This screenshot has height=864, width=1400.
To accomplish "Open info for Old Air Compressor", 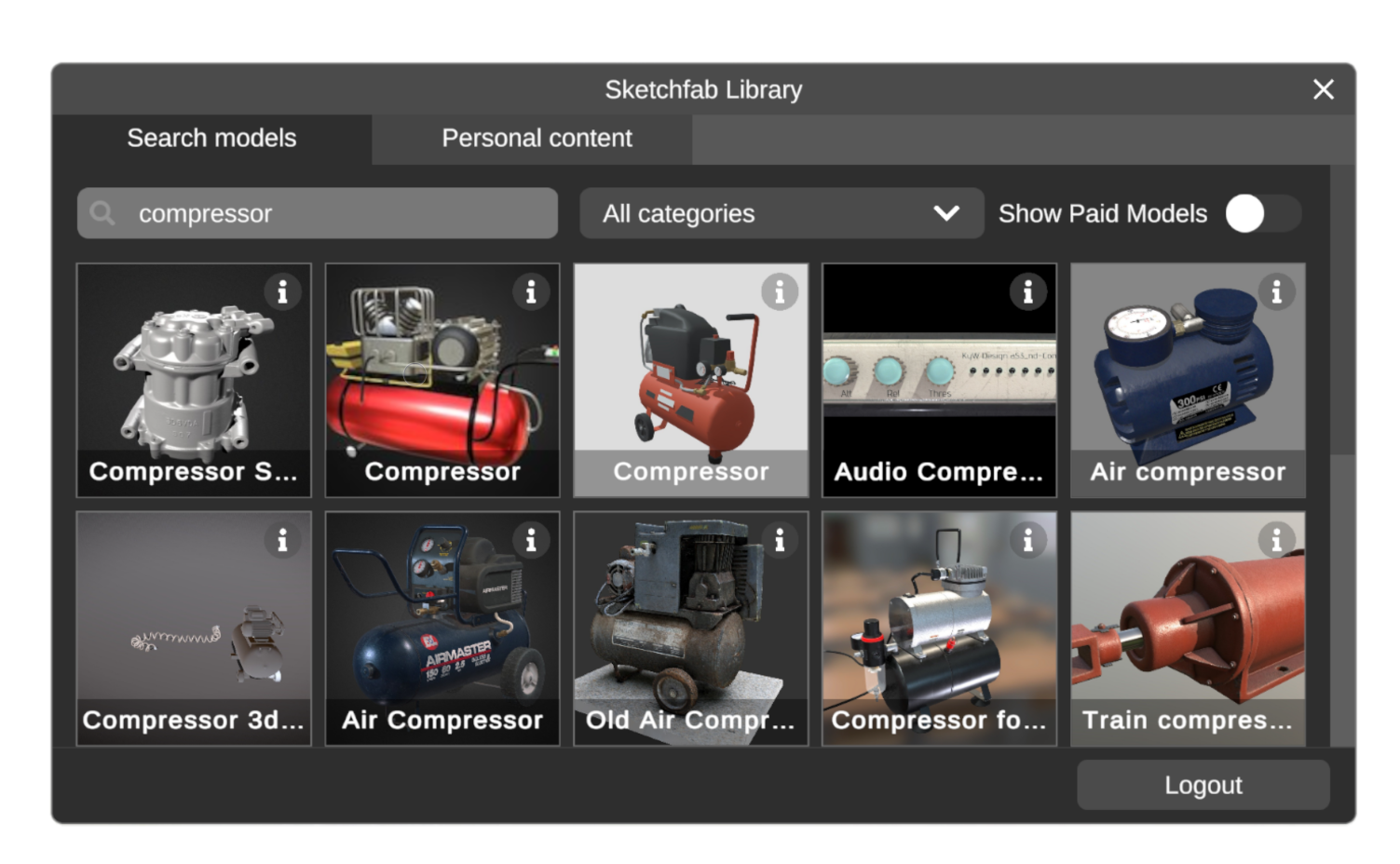I will pos(780,540).
